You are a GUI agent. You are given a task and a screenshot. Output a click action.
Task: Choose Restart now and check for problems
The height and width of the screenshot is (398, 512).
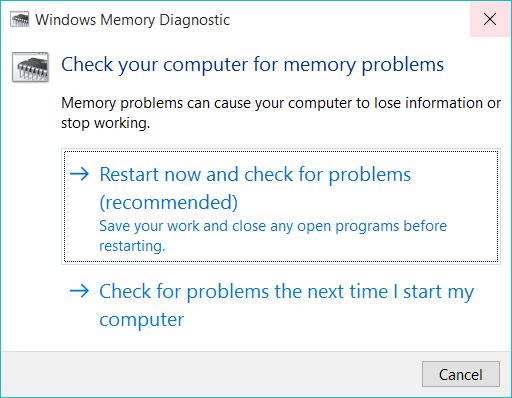coord(281,206)
